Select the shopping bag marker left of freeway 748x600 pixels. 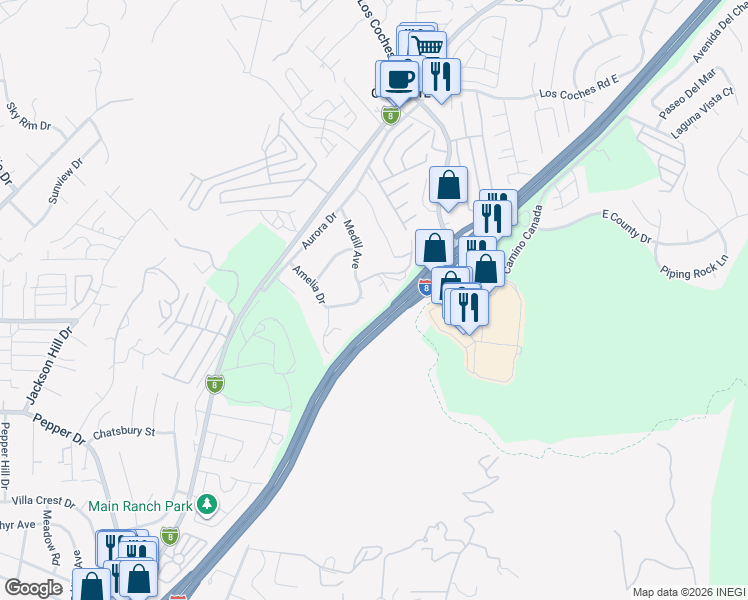434,248
